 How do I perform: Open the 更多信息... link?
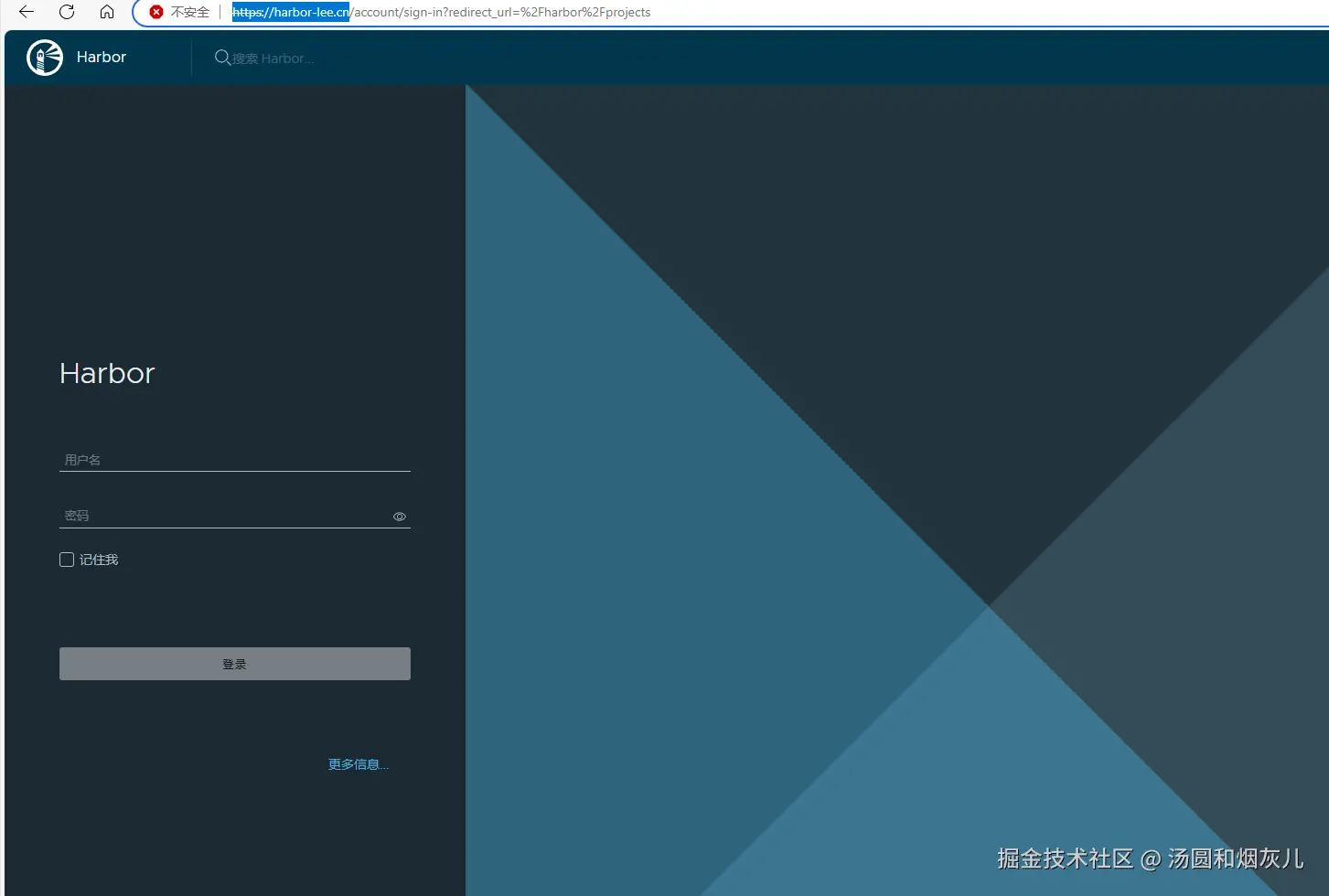tap(359, 764)
